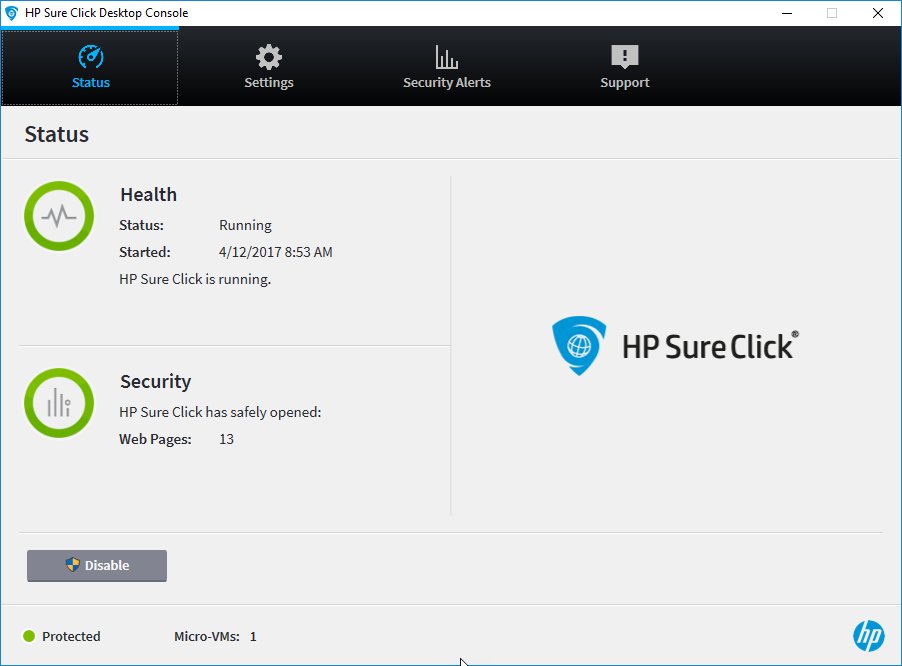Click the 'Web Pages:' label
The image size is (902, 666).
click(x=155, y=439)
